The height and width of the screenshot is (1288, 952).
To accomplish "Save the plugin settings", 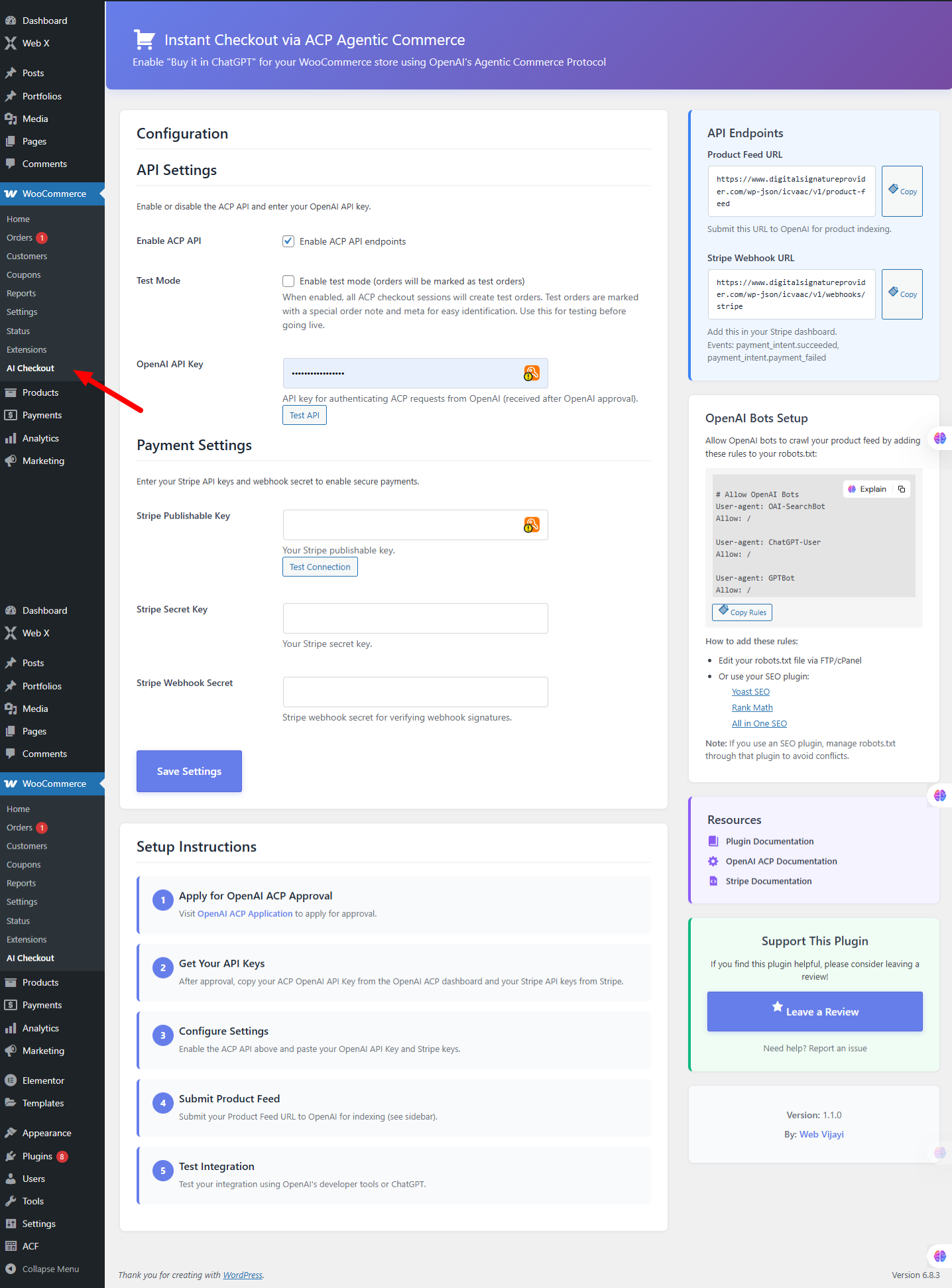I will (x=189, y=771).
